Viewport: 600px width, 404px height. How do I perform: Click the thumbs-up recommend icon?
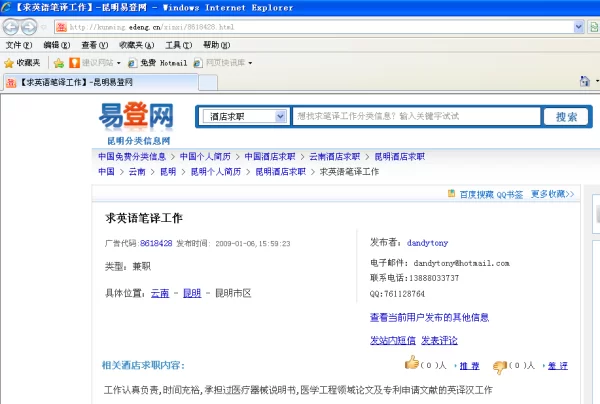pyautogui.click(x=410, y=365)
